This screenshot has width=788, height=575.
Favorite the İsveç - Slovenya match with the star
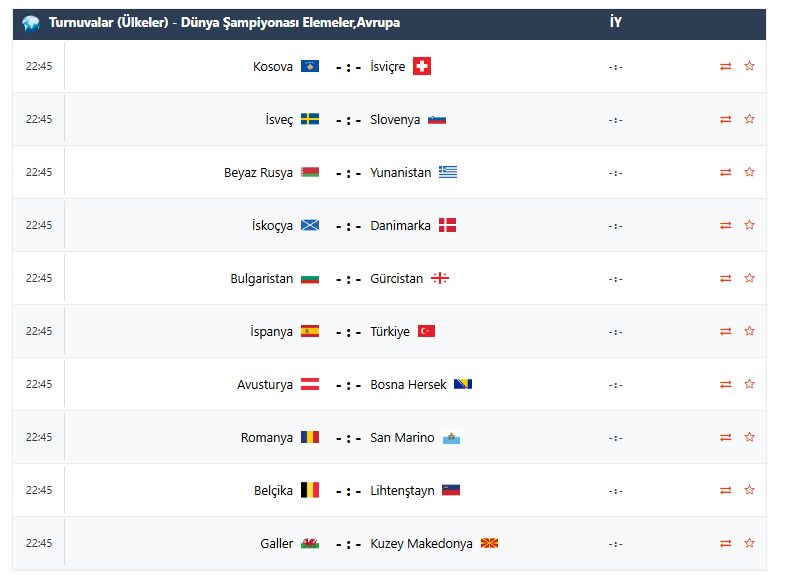tap(749, 119)
